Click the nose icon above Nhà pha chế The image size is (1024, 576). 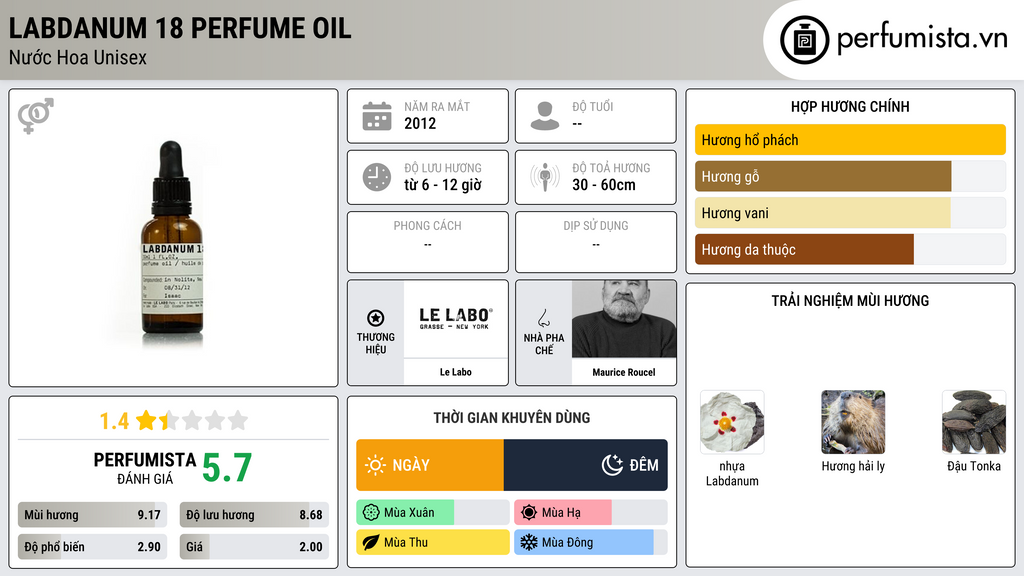click(x=543, y=319)
